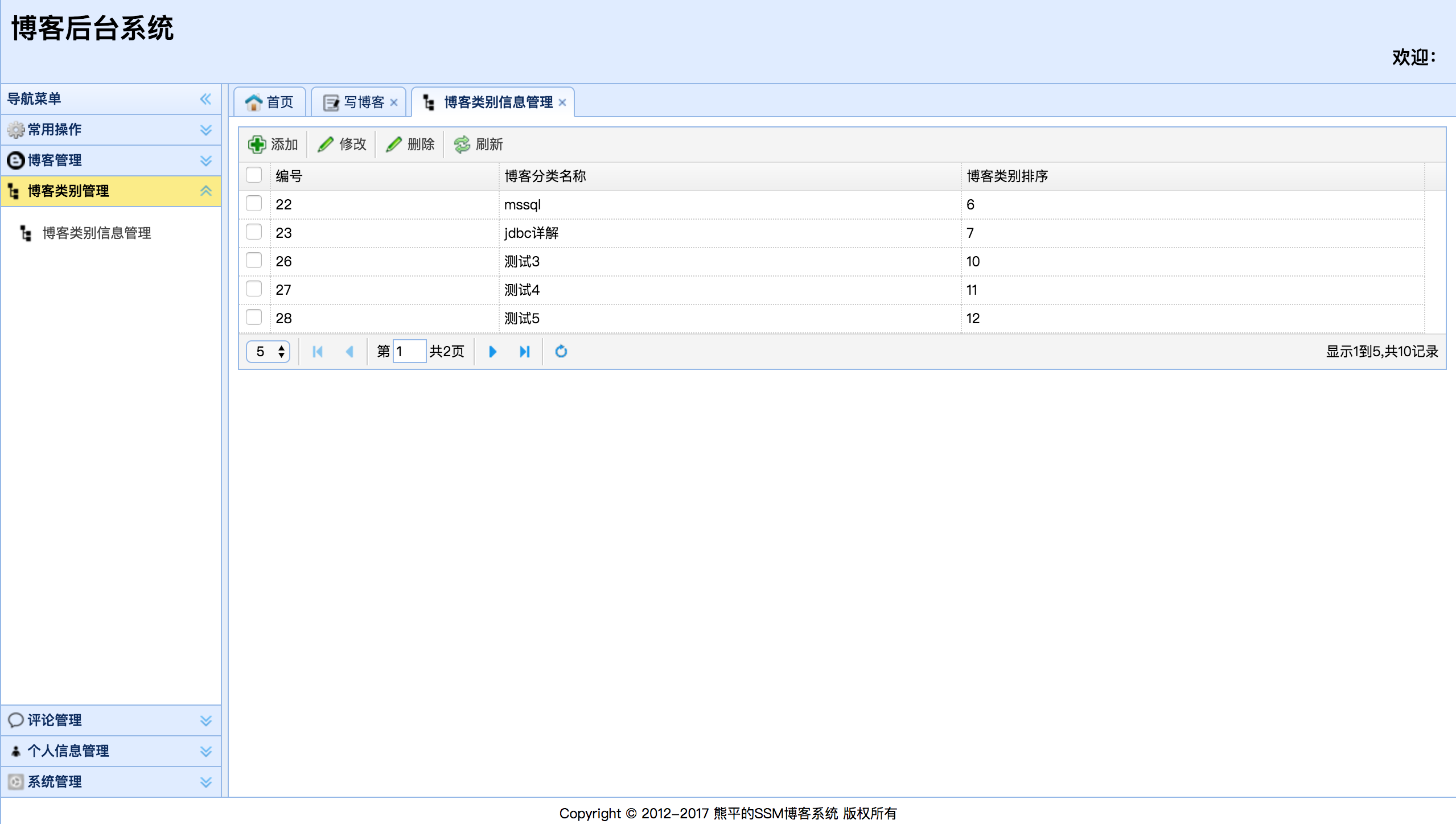Click the 添加 button label

click(285, 145)
